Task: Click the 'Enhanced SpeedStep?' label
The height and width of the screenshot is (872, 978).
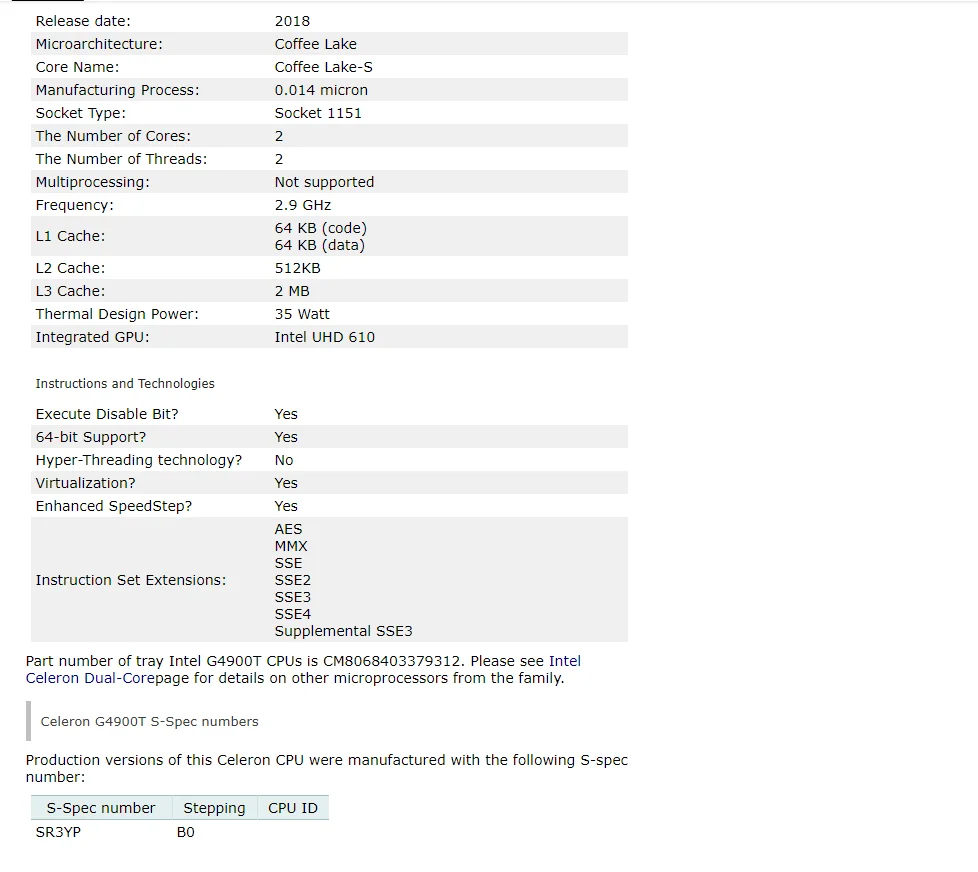Action: (114, 506)
